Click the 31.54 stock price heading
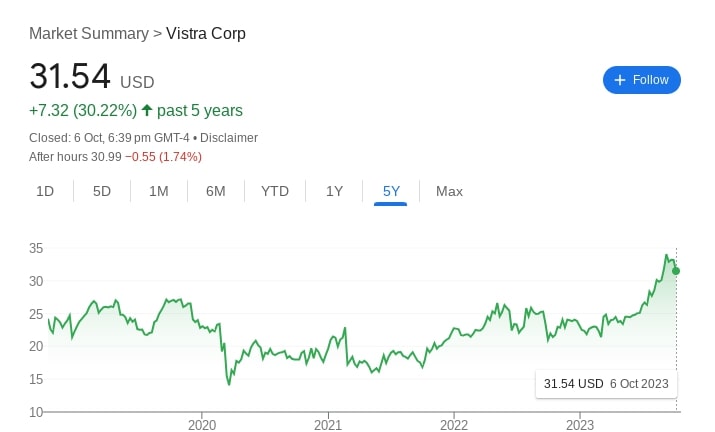The image size is (715, 432). (x=70, y=78)
